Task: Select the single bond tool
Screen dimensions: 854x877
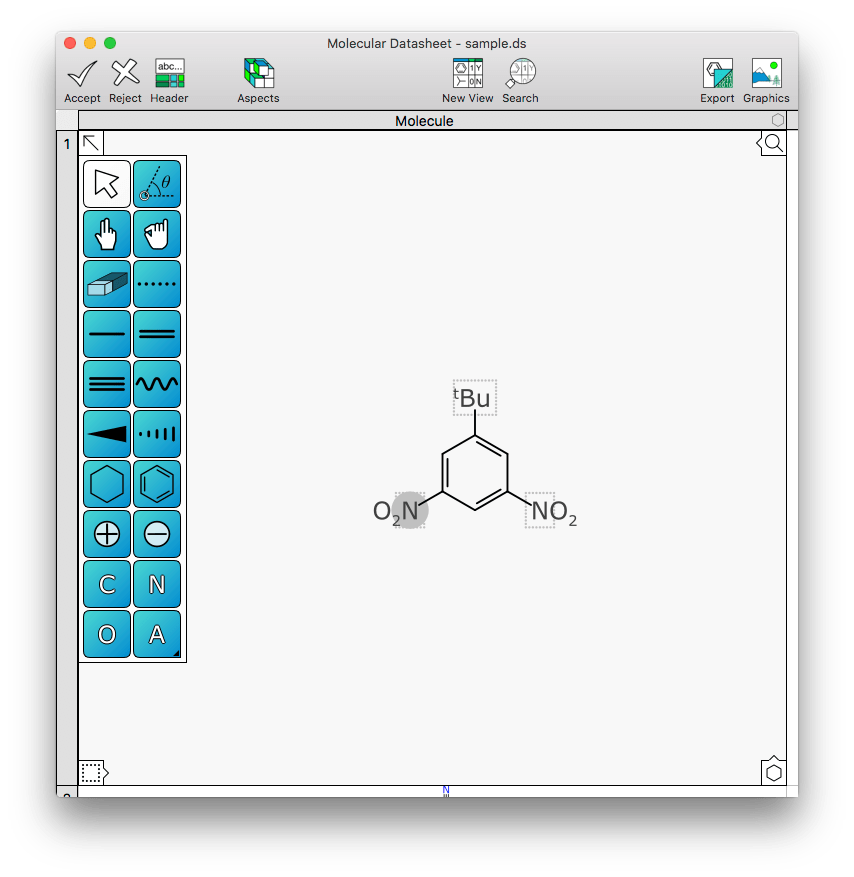Action: coord(106,334)
